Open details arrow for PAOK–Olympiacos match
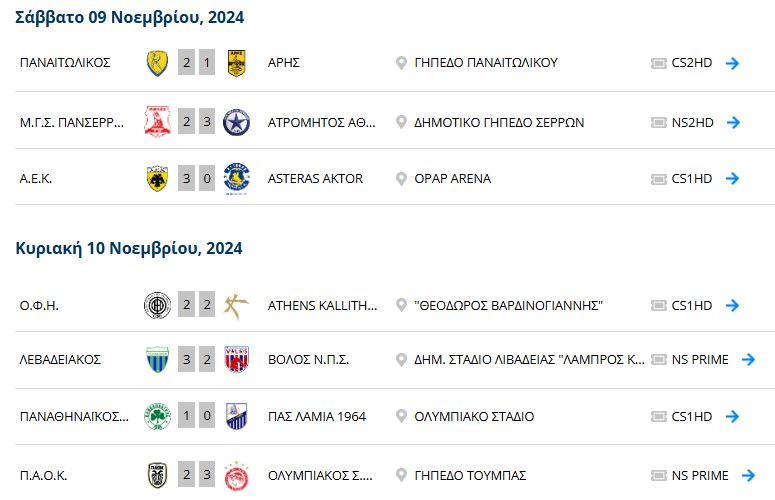The width and height of the screenshot is (775, 500). pyautogui.click(x=748, y=475)
